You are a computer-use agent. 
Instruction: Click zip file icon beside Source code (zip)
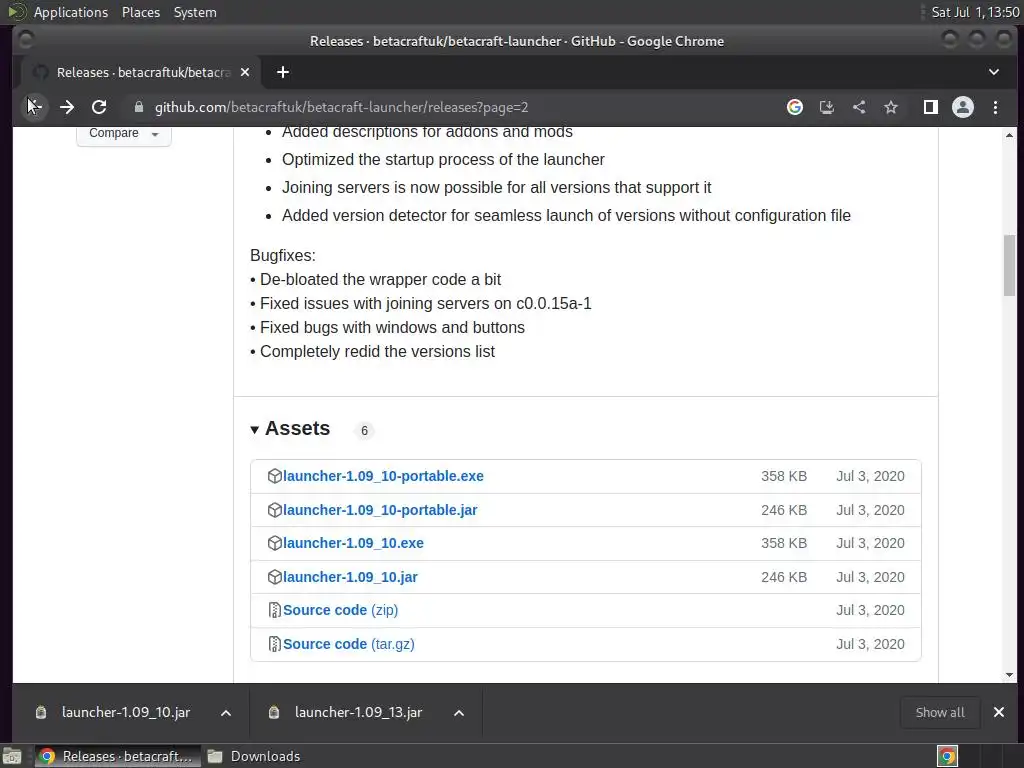point(274,610)
